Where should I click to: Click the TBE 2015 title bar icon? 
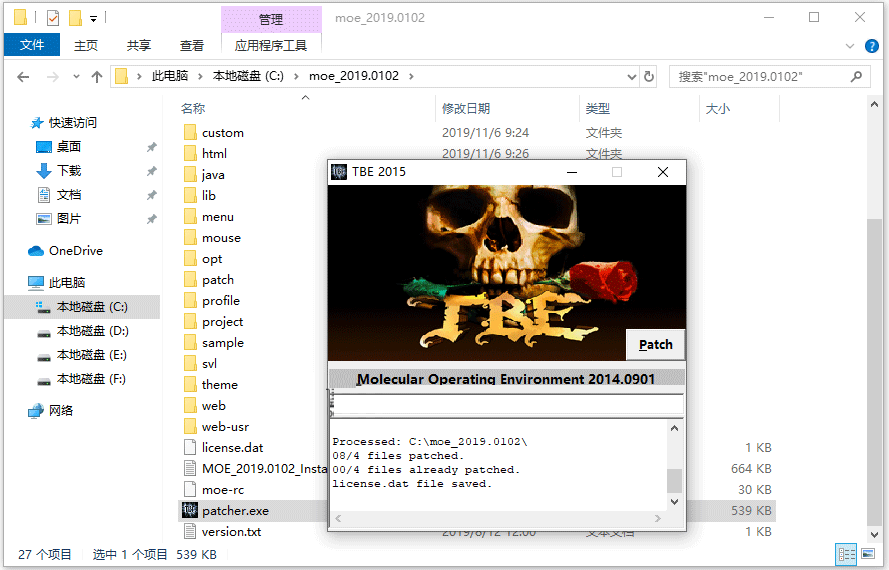point(339,171)
